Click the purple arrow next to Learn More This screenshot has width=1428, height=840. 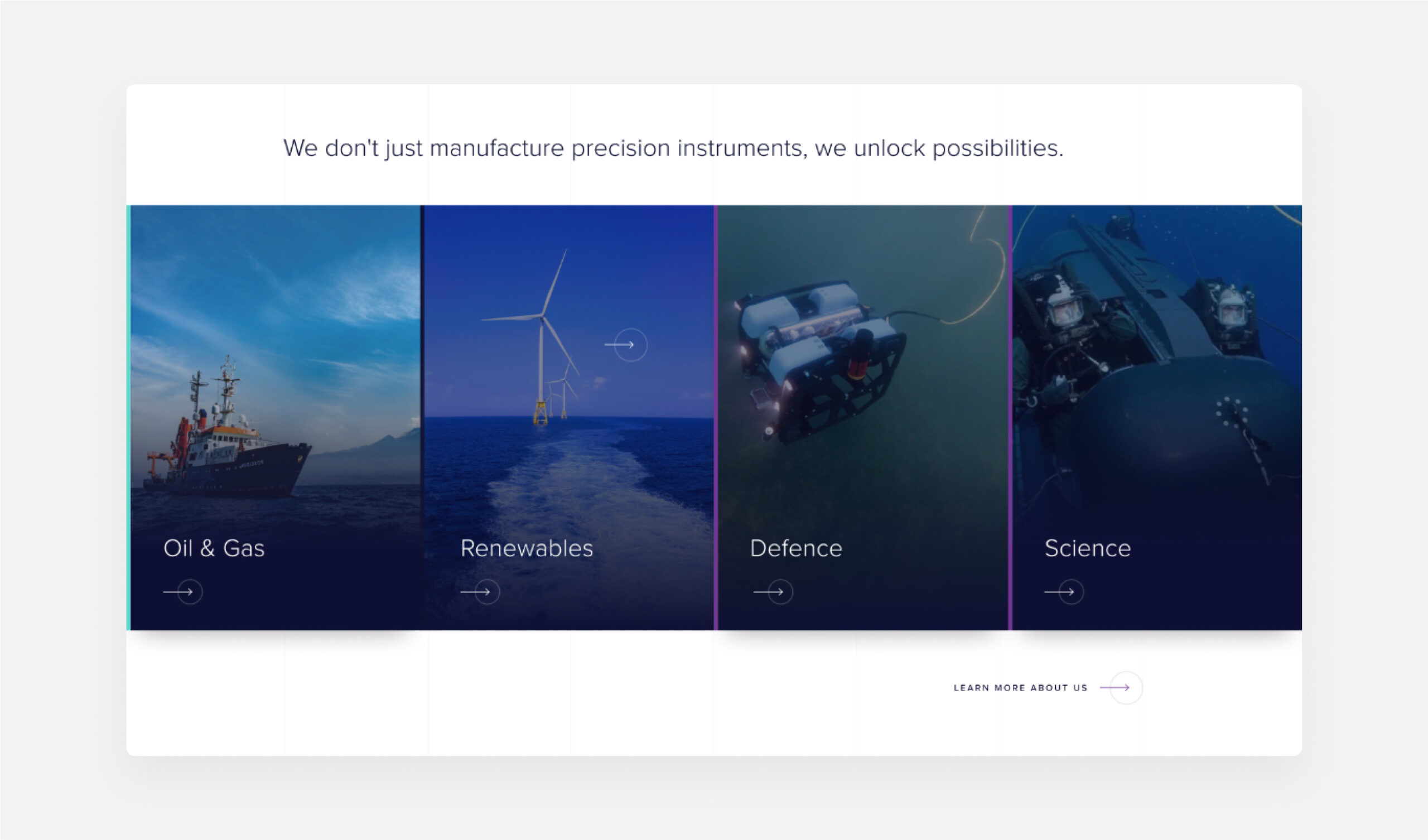pos(1121,688)
